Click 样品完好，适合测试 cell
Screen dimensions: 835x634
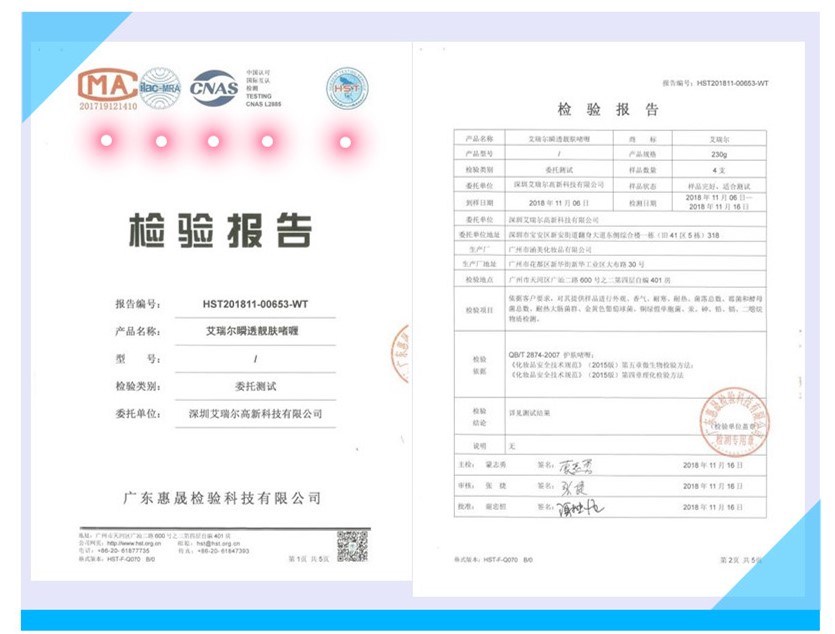click(719, 186)
